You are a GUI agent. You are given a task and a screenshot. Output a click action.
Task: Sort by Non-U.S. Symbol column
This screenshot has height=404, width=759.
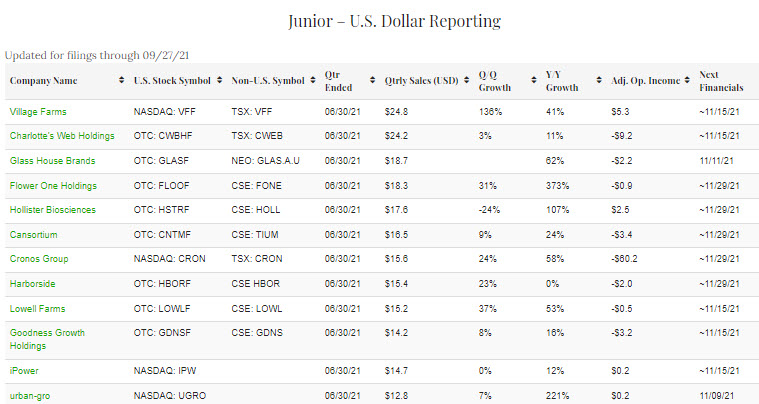point(268,81)
